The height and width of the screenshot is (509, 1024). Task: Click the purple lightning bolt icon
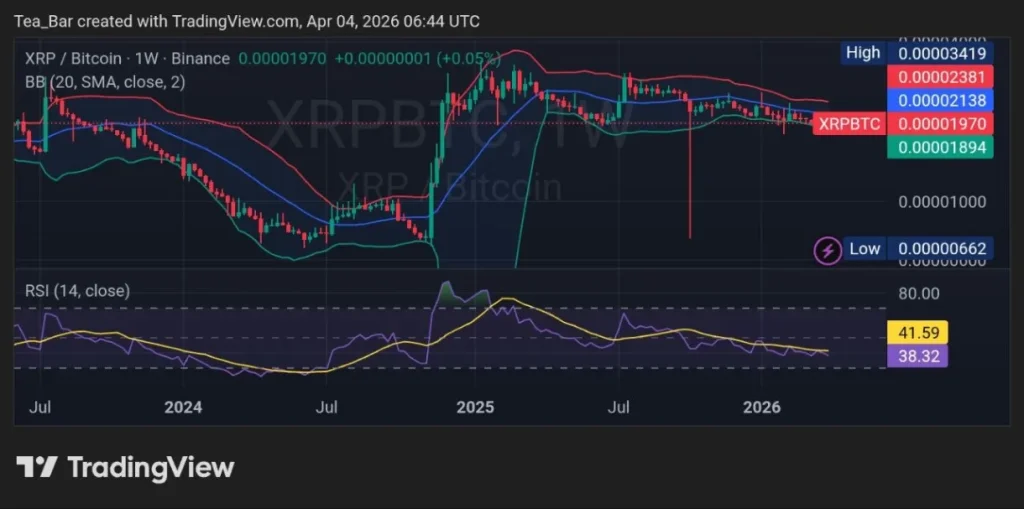pos(827,249)
